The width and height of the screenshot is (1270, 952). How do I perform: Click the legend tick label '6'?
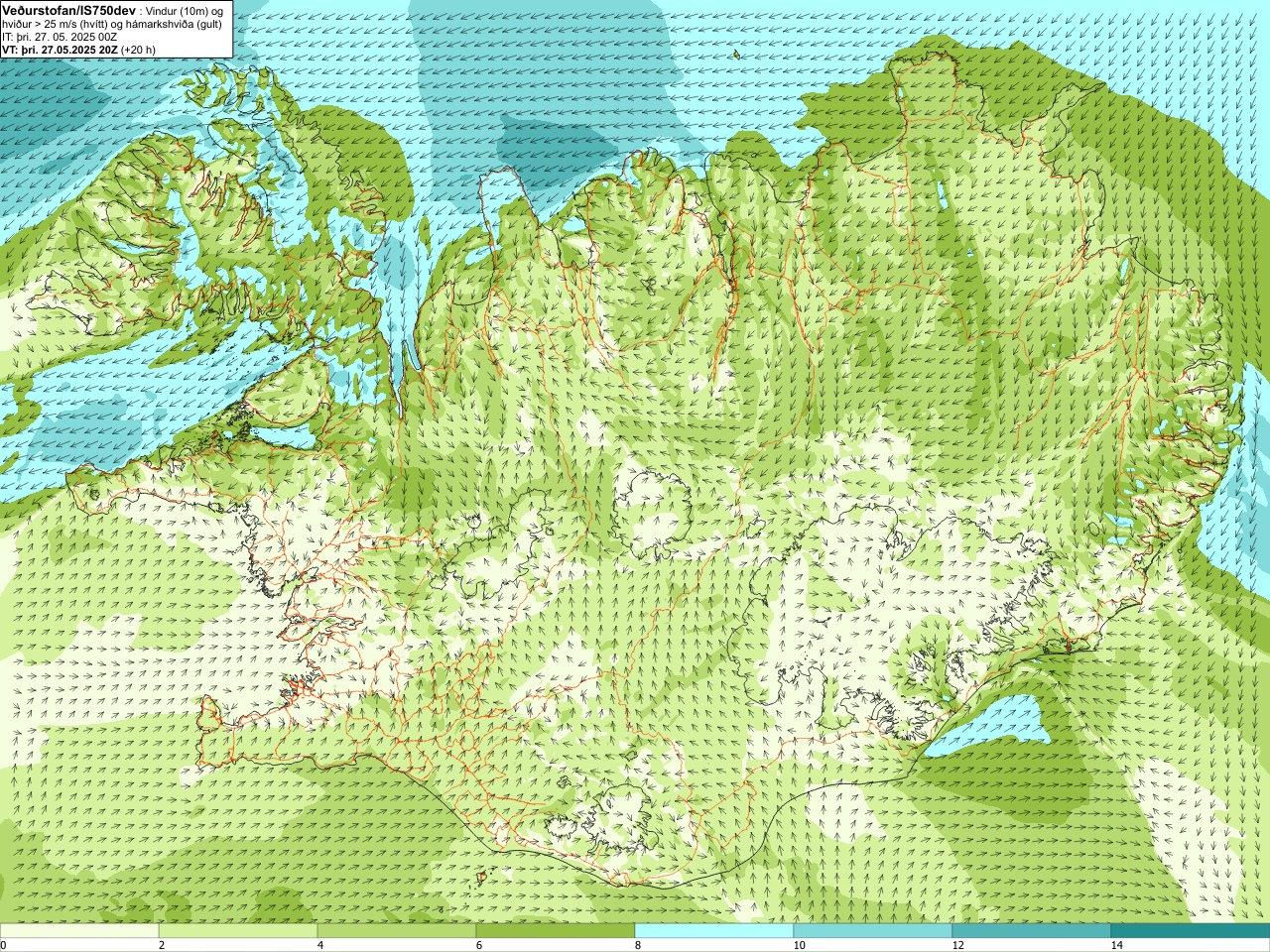click(479, 945)
